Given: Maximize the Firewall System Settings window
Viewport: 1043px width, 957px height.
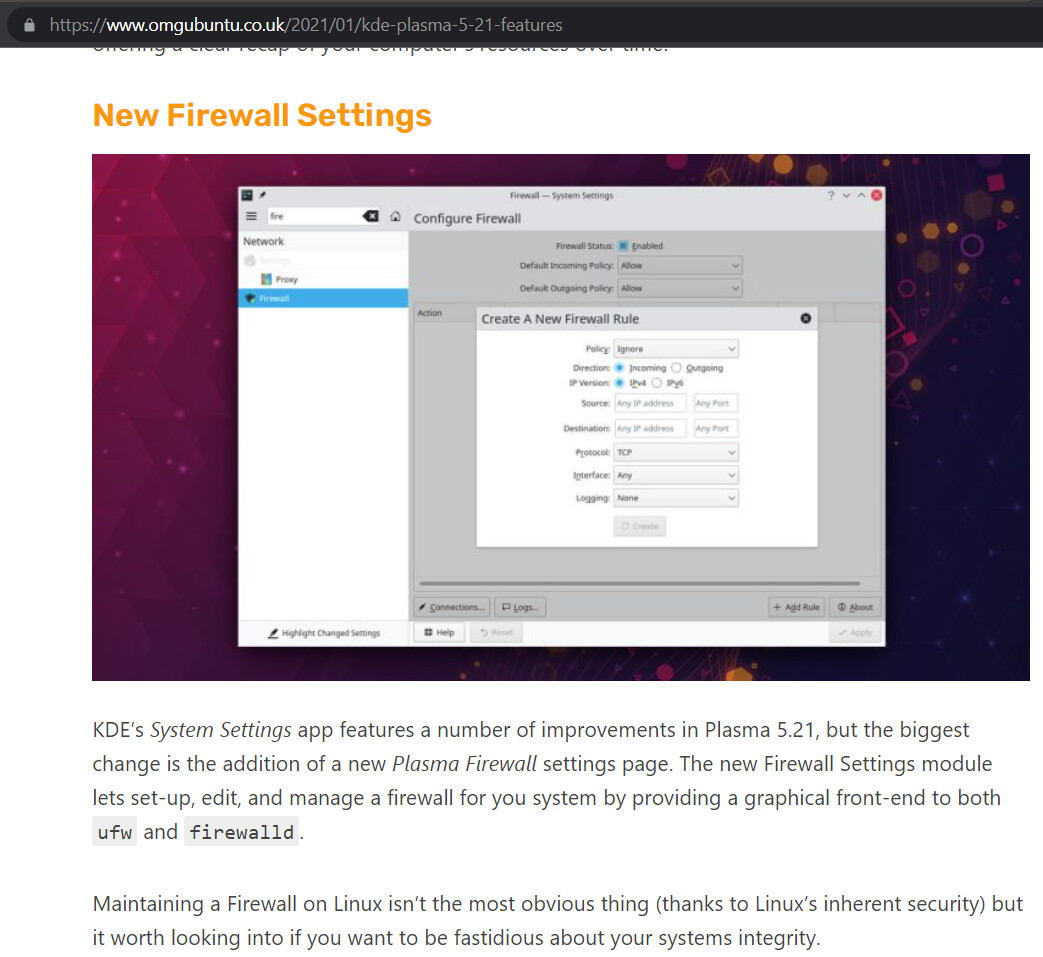Looking at the screenshot, I should 861,196.
